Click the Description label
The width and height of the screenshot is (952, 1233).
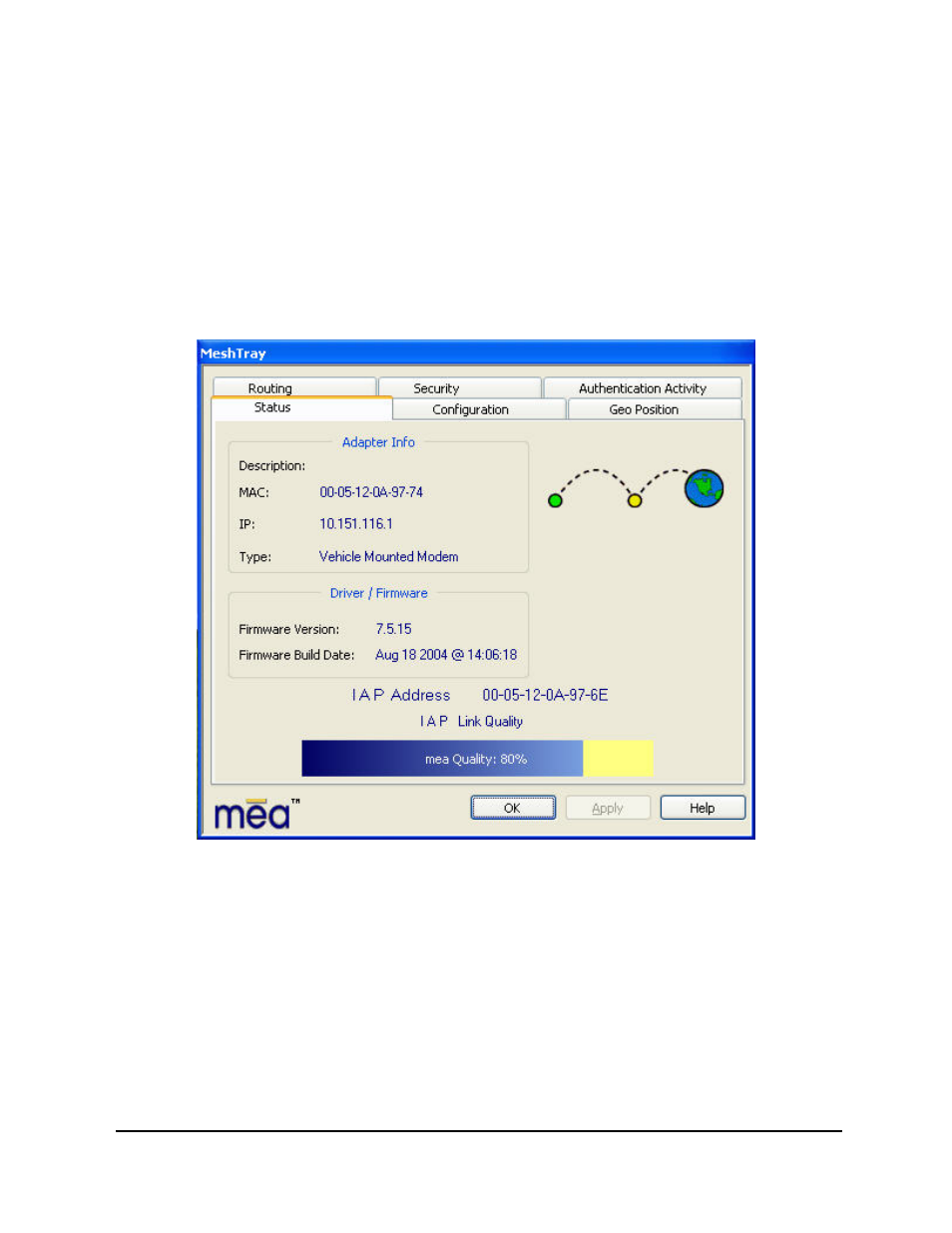point(272,466)
